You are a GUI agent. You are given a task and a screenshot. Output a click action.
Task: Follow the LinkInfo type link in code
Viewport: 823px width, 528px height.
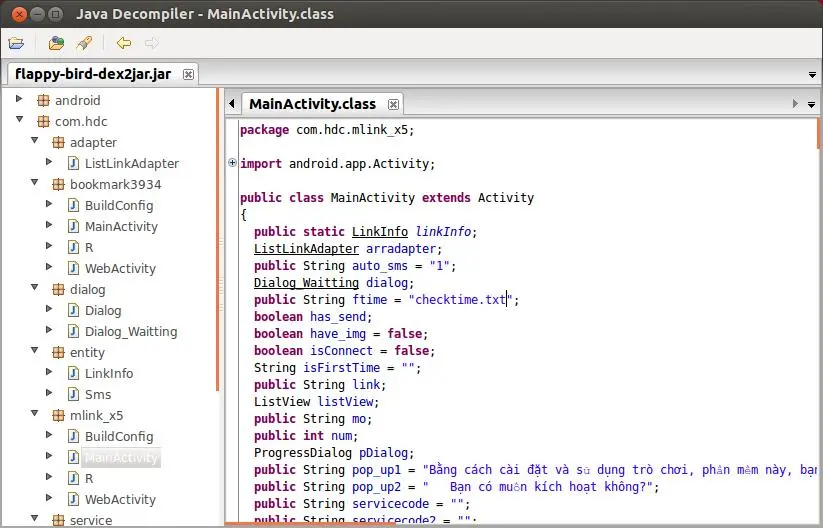tap(379, 231)
